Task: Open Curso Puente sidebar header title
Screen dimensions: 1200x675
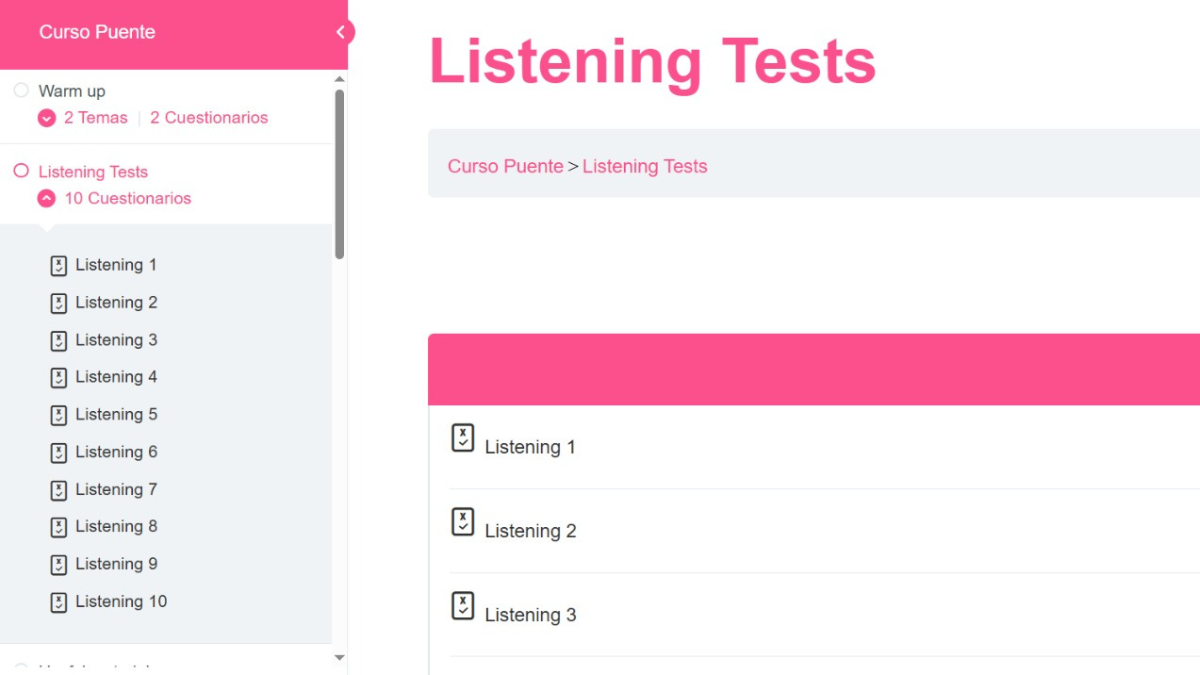Action: pyautogui.click(x=97, y=32)
